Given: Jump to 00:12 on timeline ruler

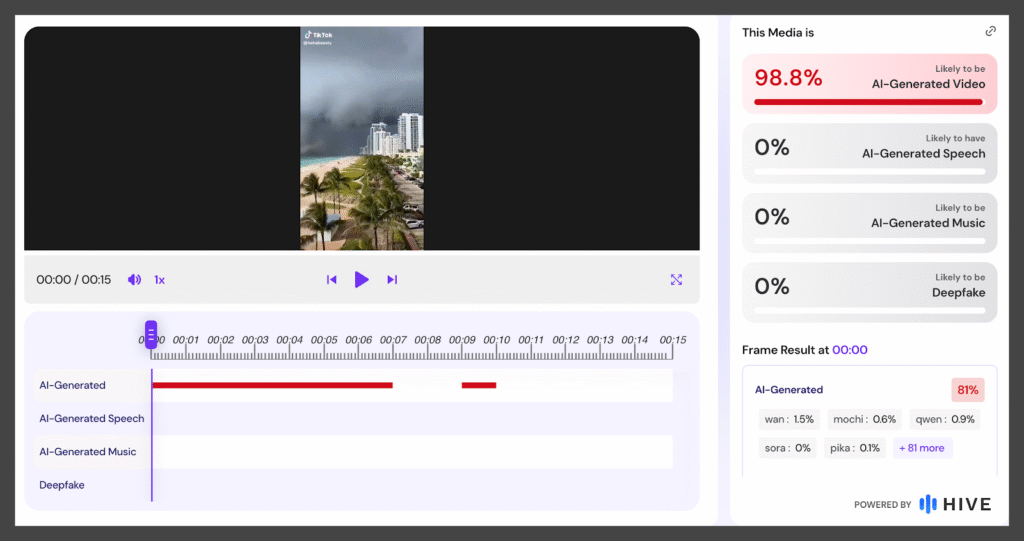Looking at the screenshot, I should (x=566, y=340).
